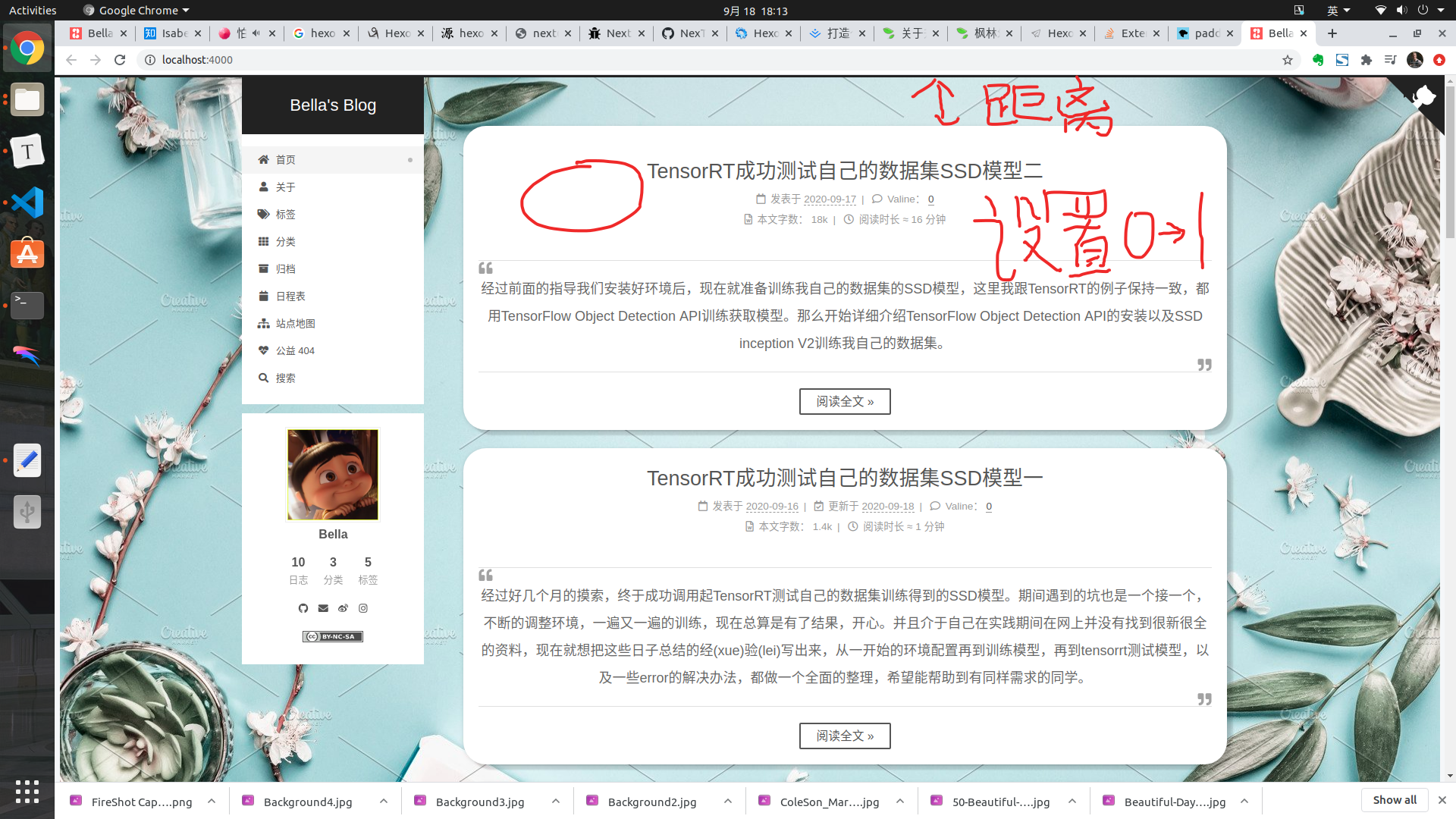Open the 2020-09-16 date link
Screen dimensions: 1456x819
(x=772, y=506)
